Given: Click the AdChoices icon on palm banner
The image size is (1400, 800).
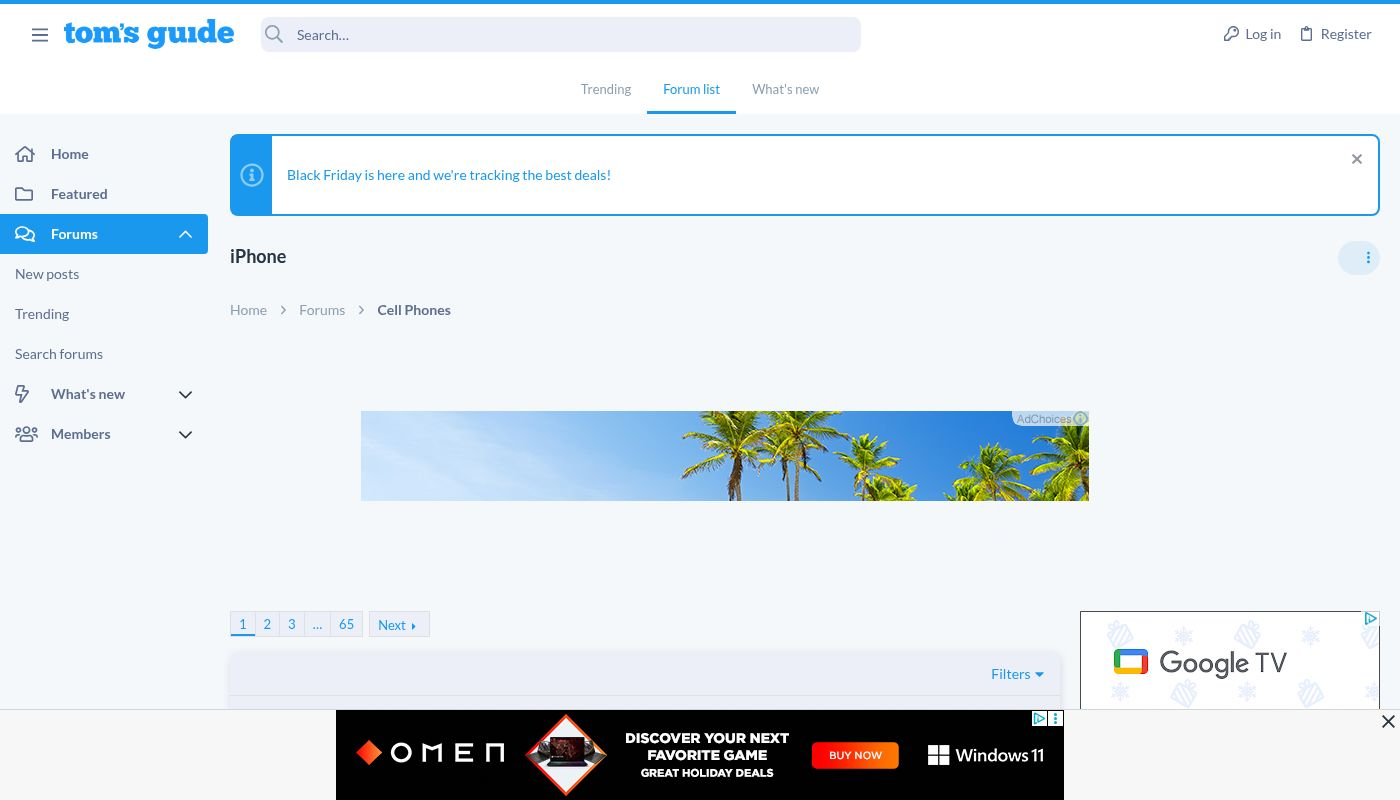Looking at the screenshot, I should tap(1080, 419).
